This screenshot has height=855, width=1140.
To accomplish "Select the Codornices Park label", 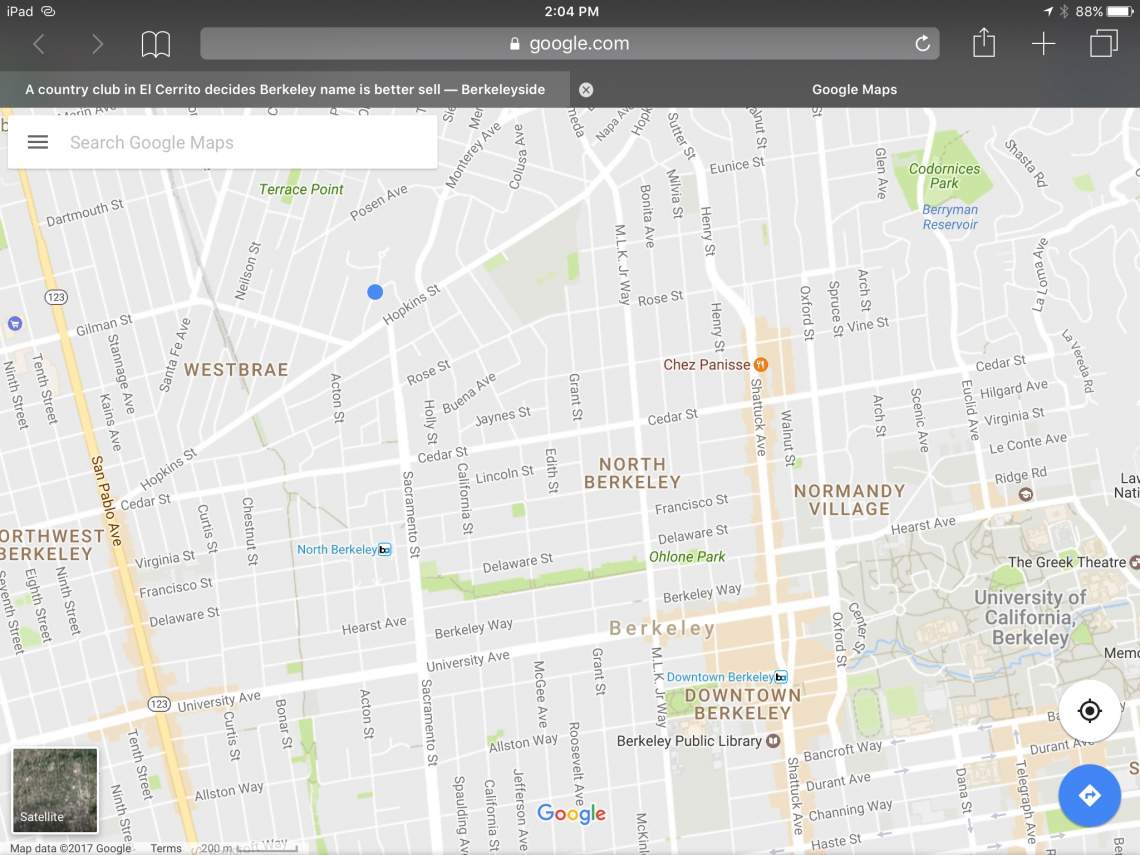I will click(944, 176).
